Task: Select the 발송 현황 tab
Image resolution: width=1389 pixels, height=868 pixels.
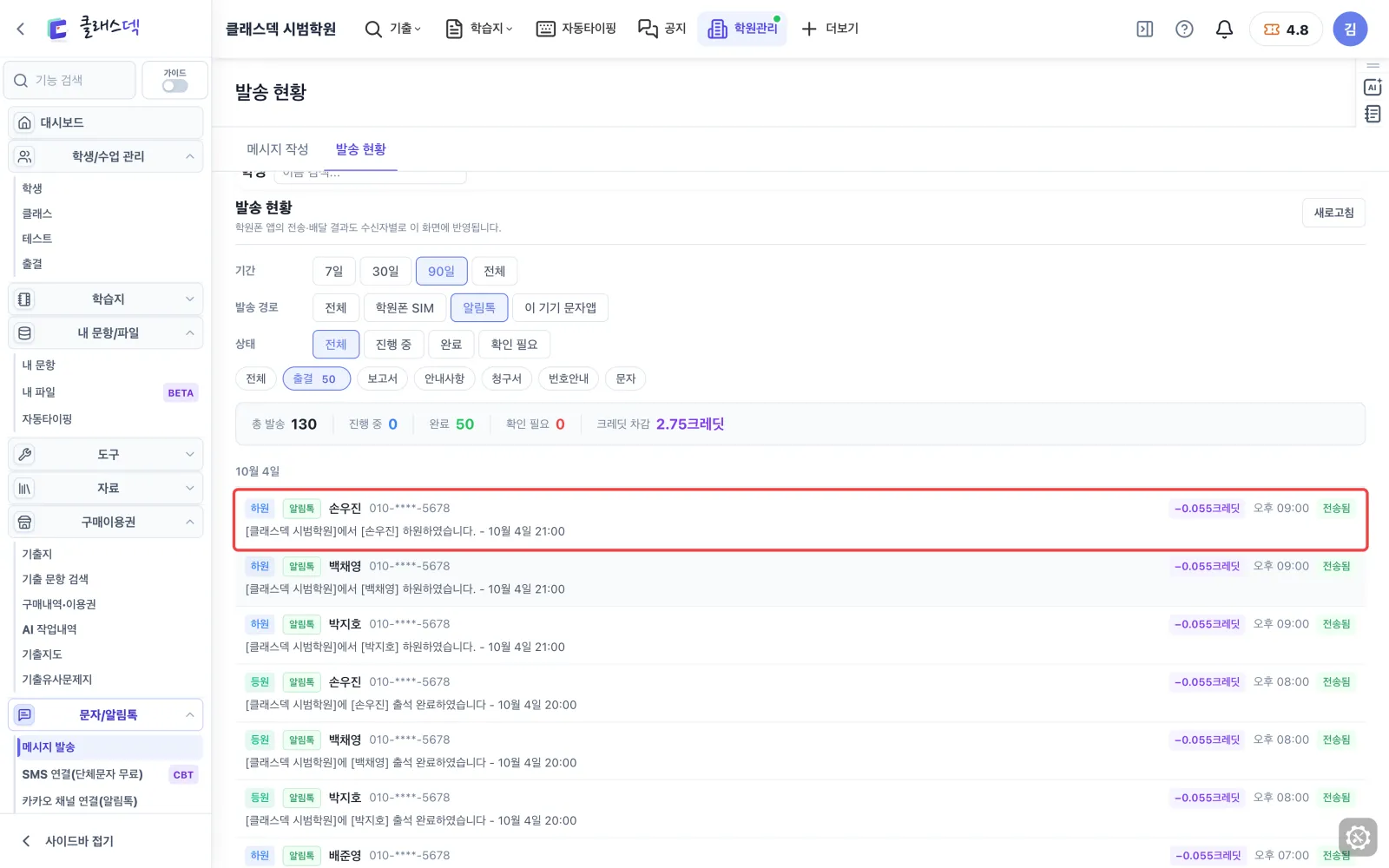Action: tap(361, 149)
